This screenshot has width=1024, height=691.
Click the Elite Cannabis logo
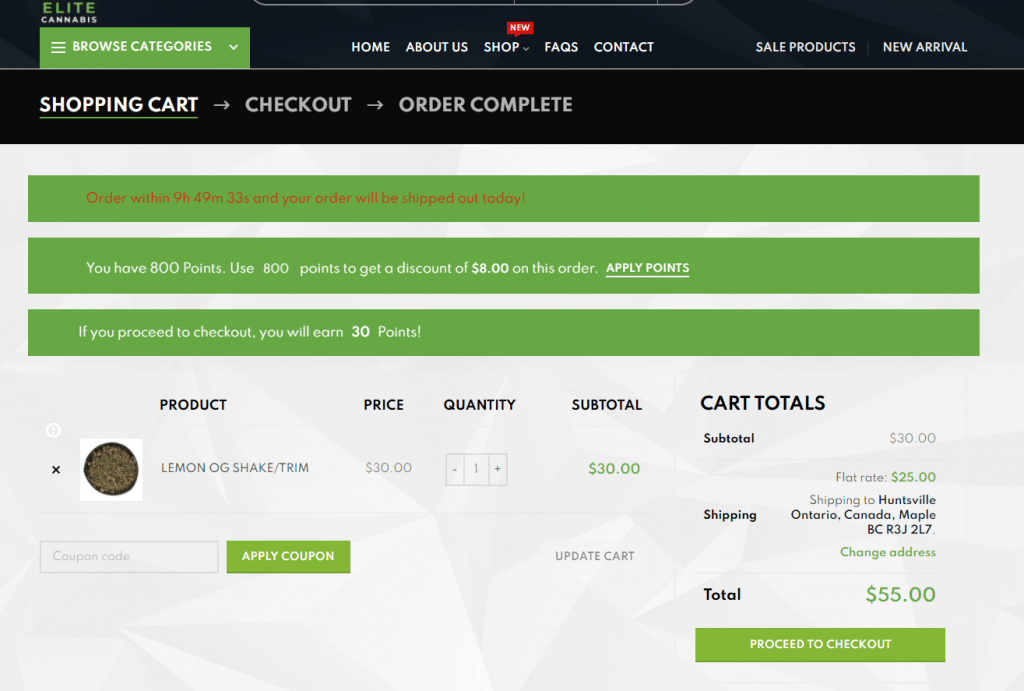[x=69, y=12]
